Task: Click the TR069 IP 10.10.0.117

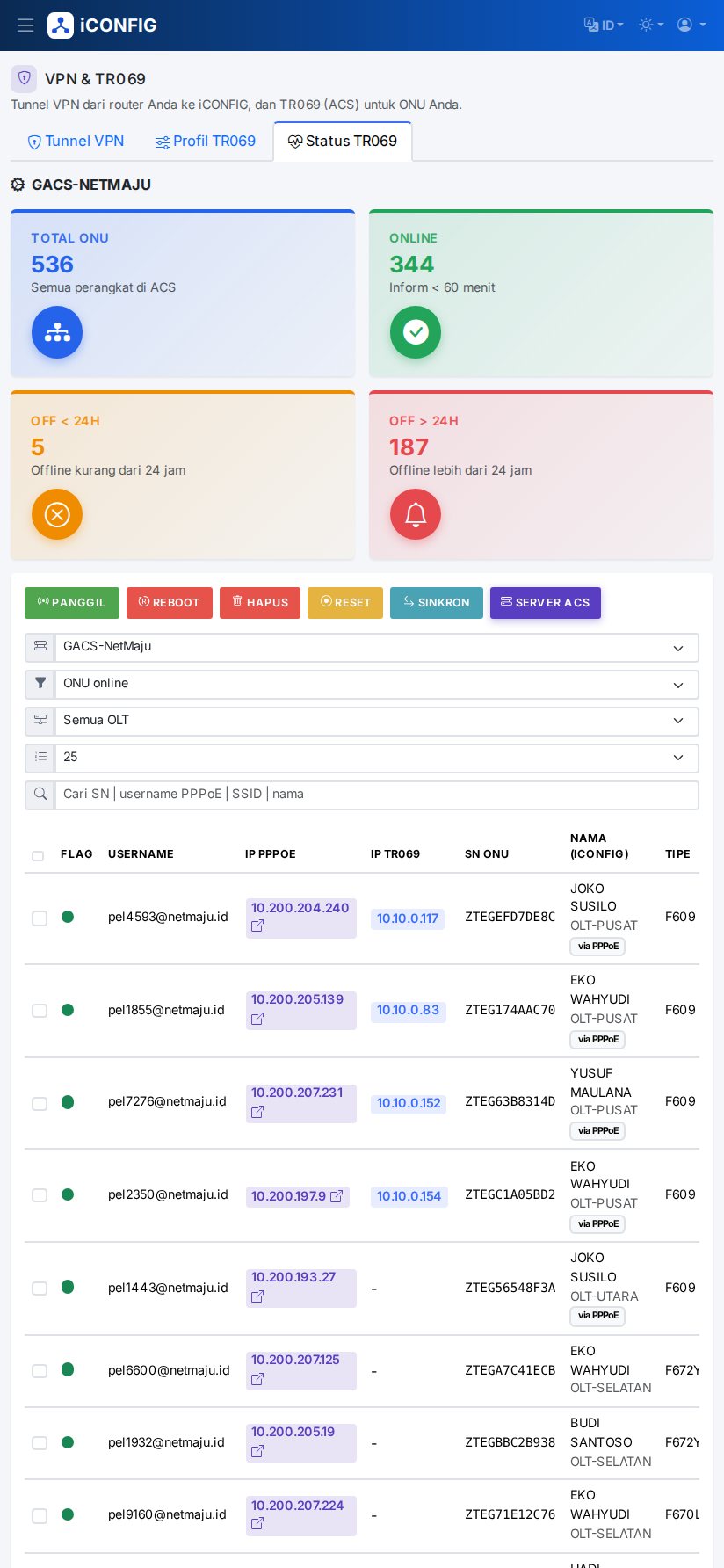Action: coord(408,919)
